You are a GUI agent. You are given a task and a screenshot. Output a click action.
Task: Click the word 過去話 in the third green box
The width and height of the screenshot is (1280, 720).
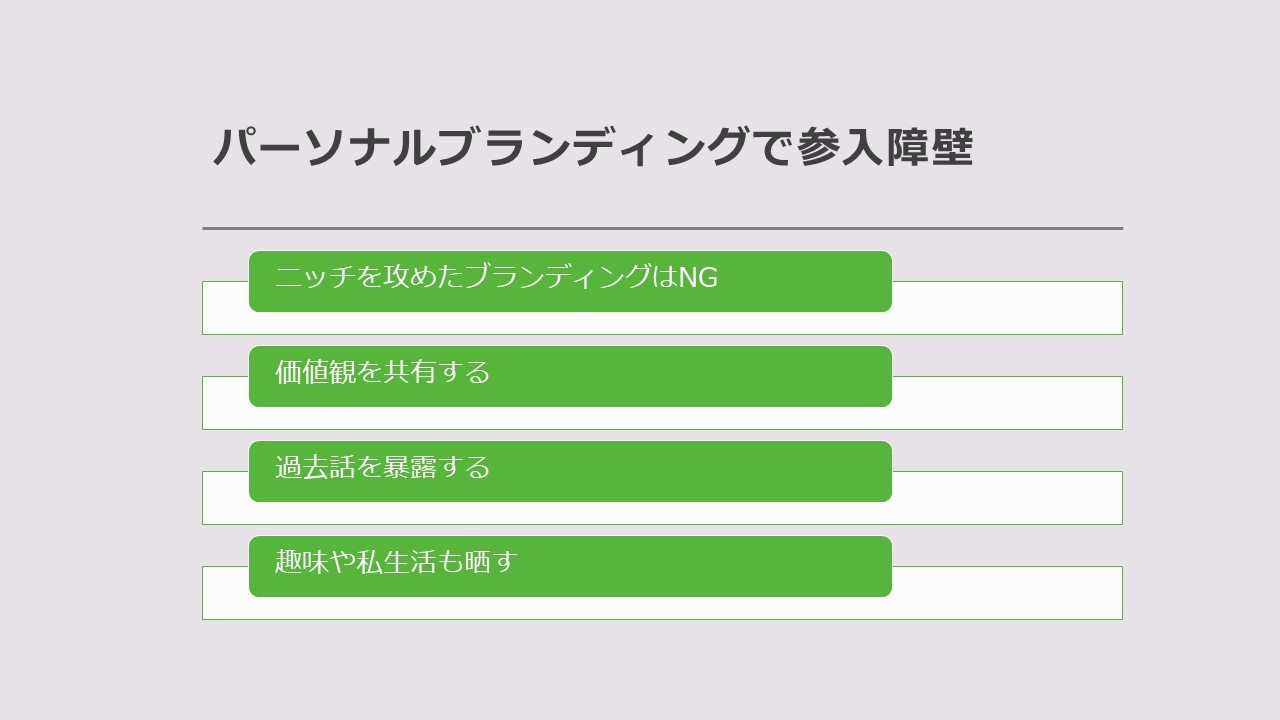pos(315,467)
